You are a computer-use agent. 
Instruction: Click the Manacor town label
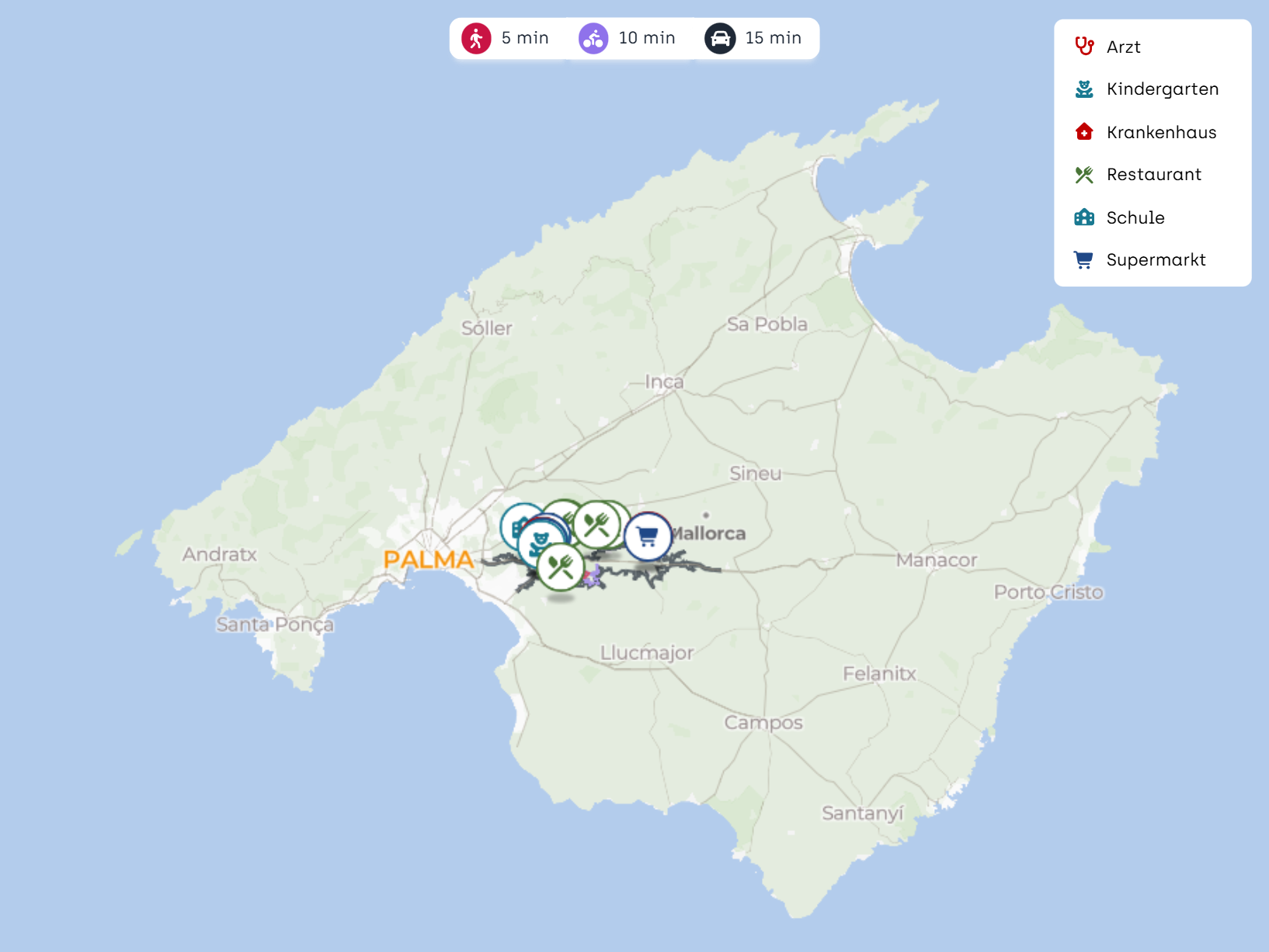pyautogui.click(x=936, y=560)
